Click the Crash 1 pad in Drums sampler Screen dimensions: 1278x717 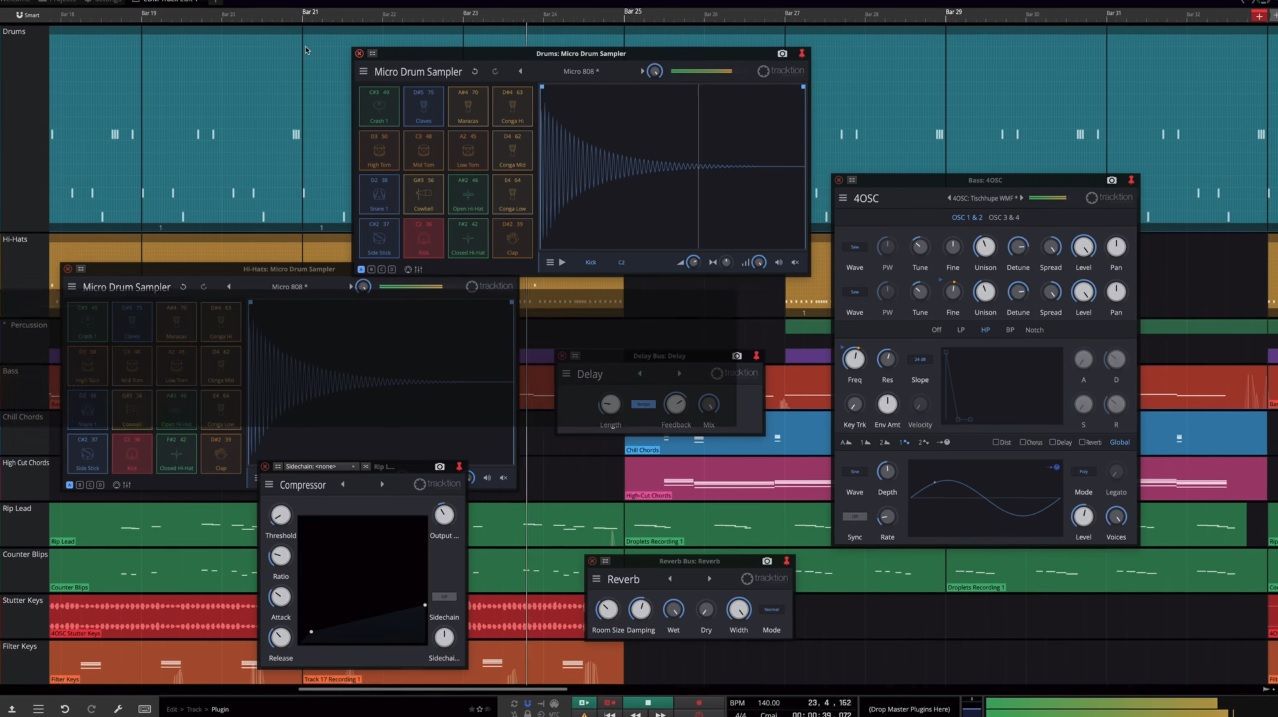coord(379,106)
